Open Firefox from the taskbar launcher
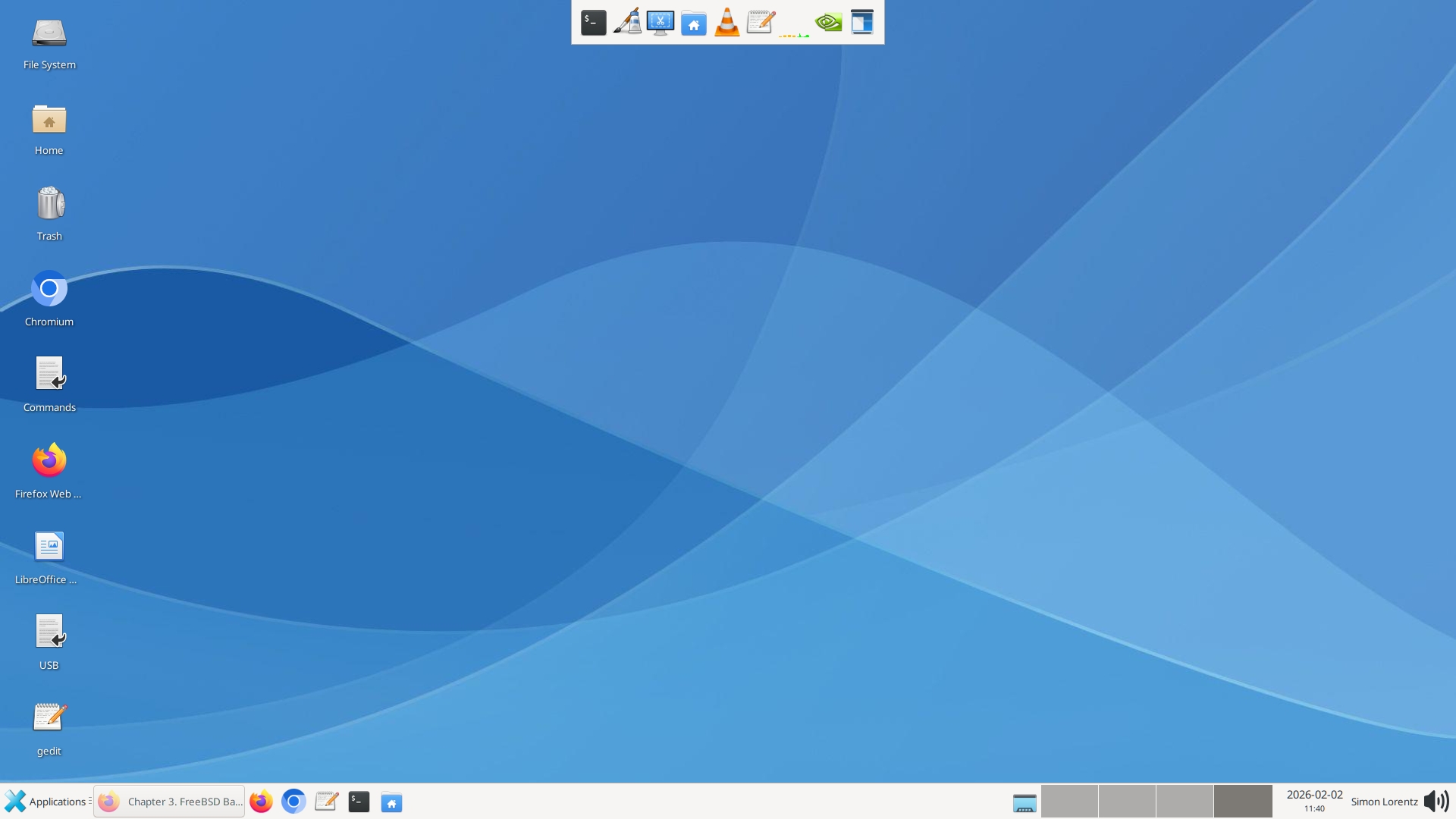1456x819 pixels. point(261,801)
